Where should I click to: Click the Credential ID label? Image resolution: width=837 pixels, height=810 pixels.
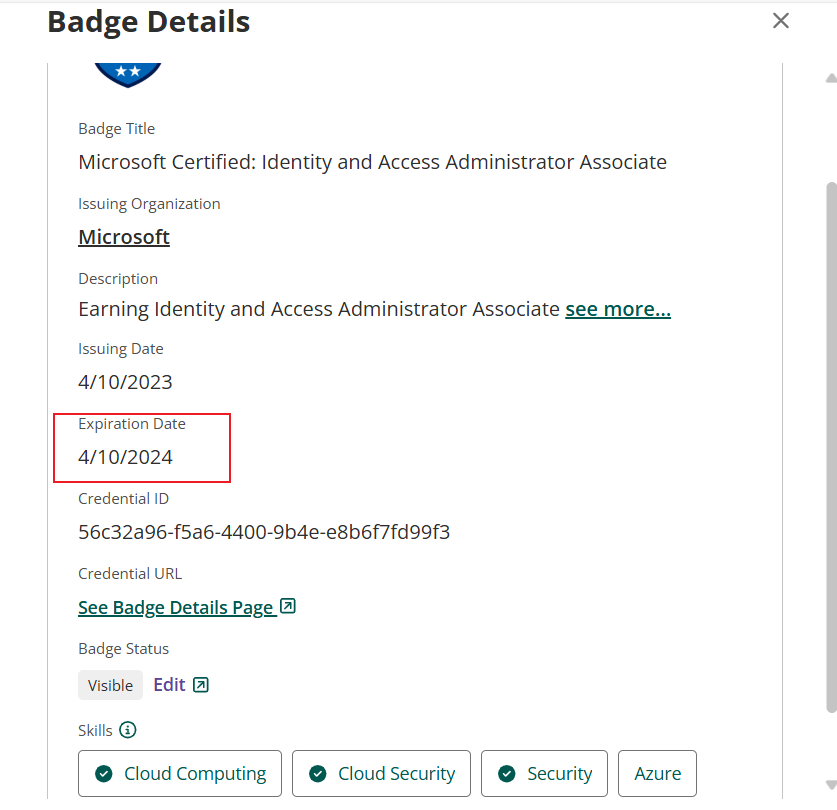[124, 499]
